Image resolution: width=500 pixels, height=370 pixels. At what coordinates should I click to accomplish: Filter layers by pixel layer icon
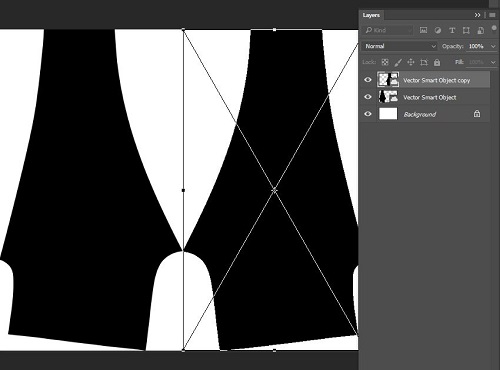tap(423, 30)
